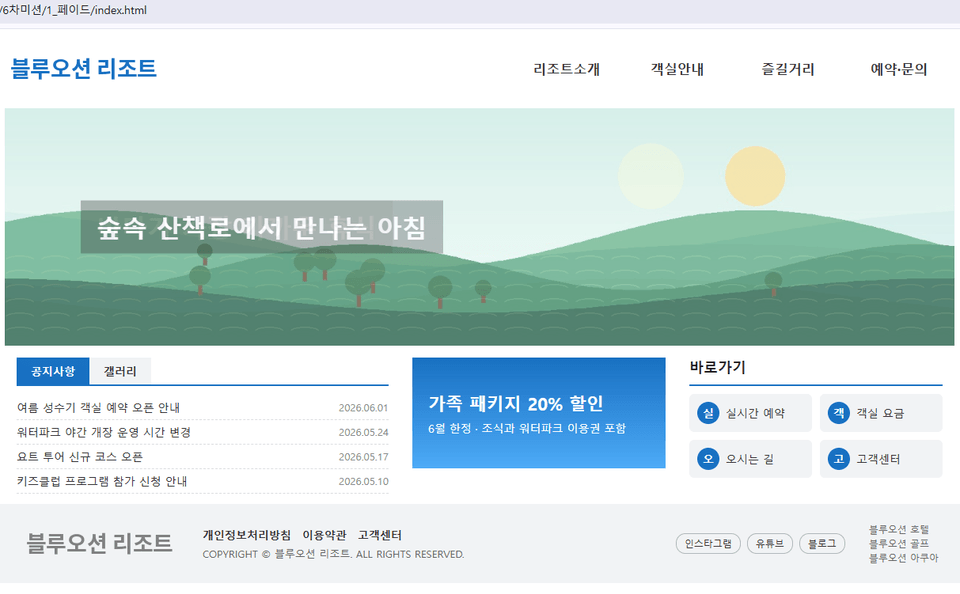Open 이용약관 in the footer
960x594 pixels.
pyautogui.click(x=324, y=535)
